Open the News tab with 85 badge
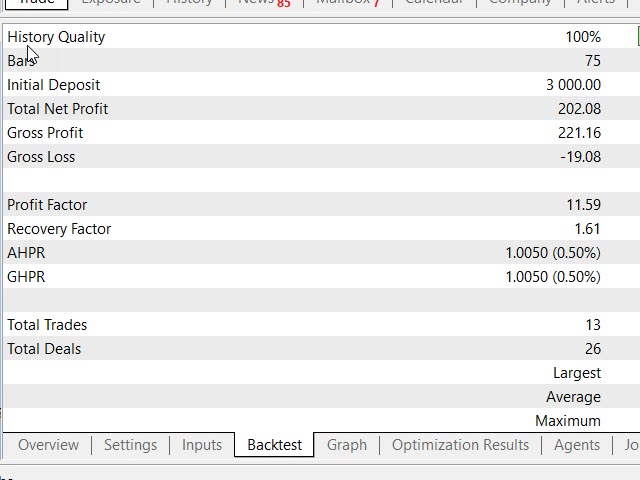Image resolution: width=640 pixels, height=480 pixels. point(264,2)
